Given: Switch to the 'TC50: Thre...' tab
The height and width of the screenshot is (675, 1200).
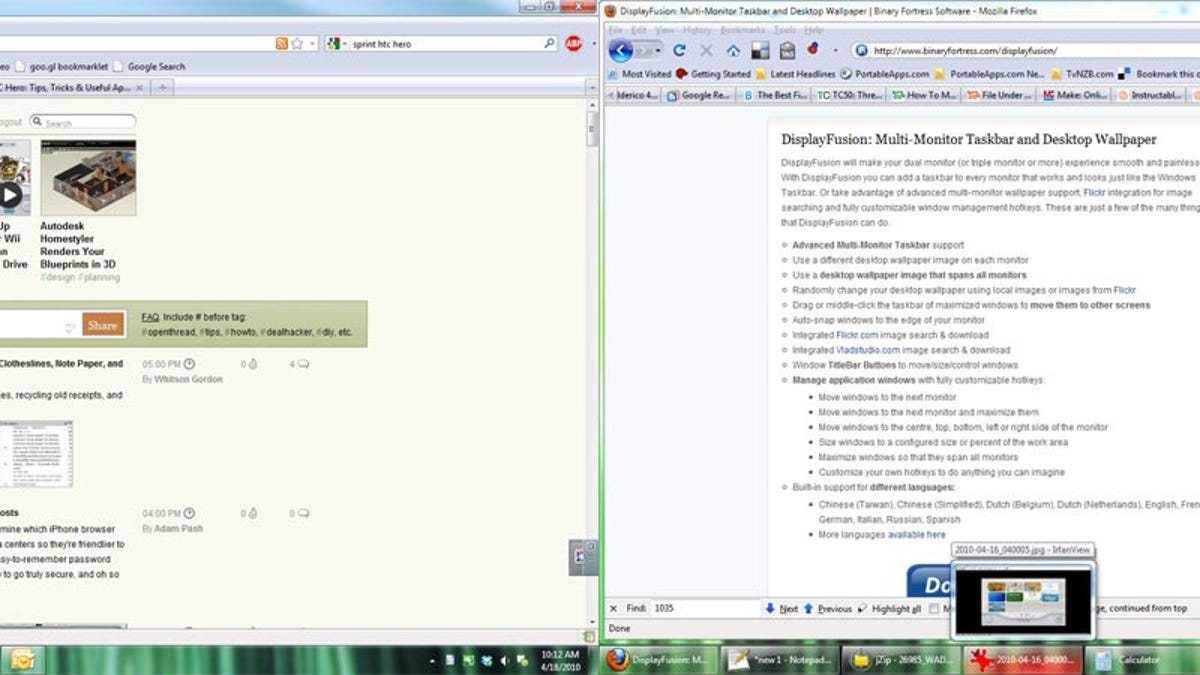Looking at the screenshot, I should point(848,96).
